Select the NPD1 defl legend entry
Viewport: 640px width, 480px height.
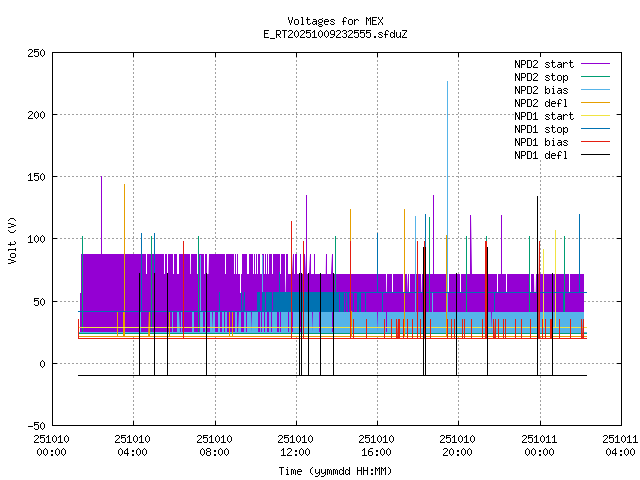(x=543, y=155)
